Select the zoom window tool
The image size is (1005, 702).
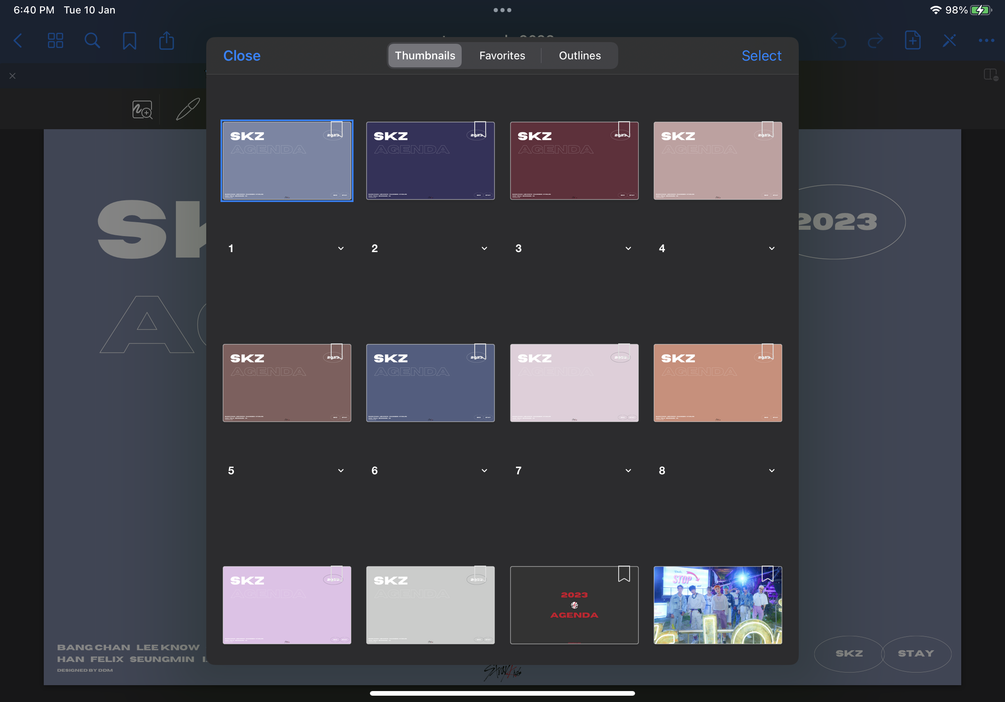coord(142,110)
